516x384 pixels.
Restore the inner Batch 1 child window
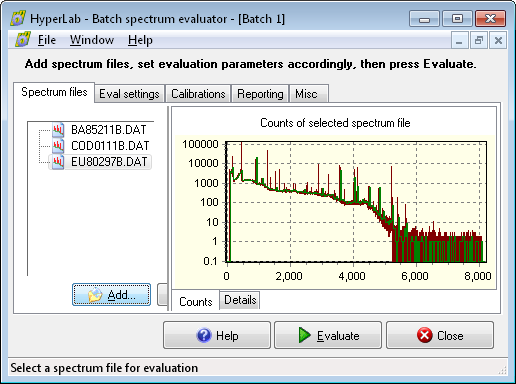tap(479, 40)
